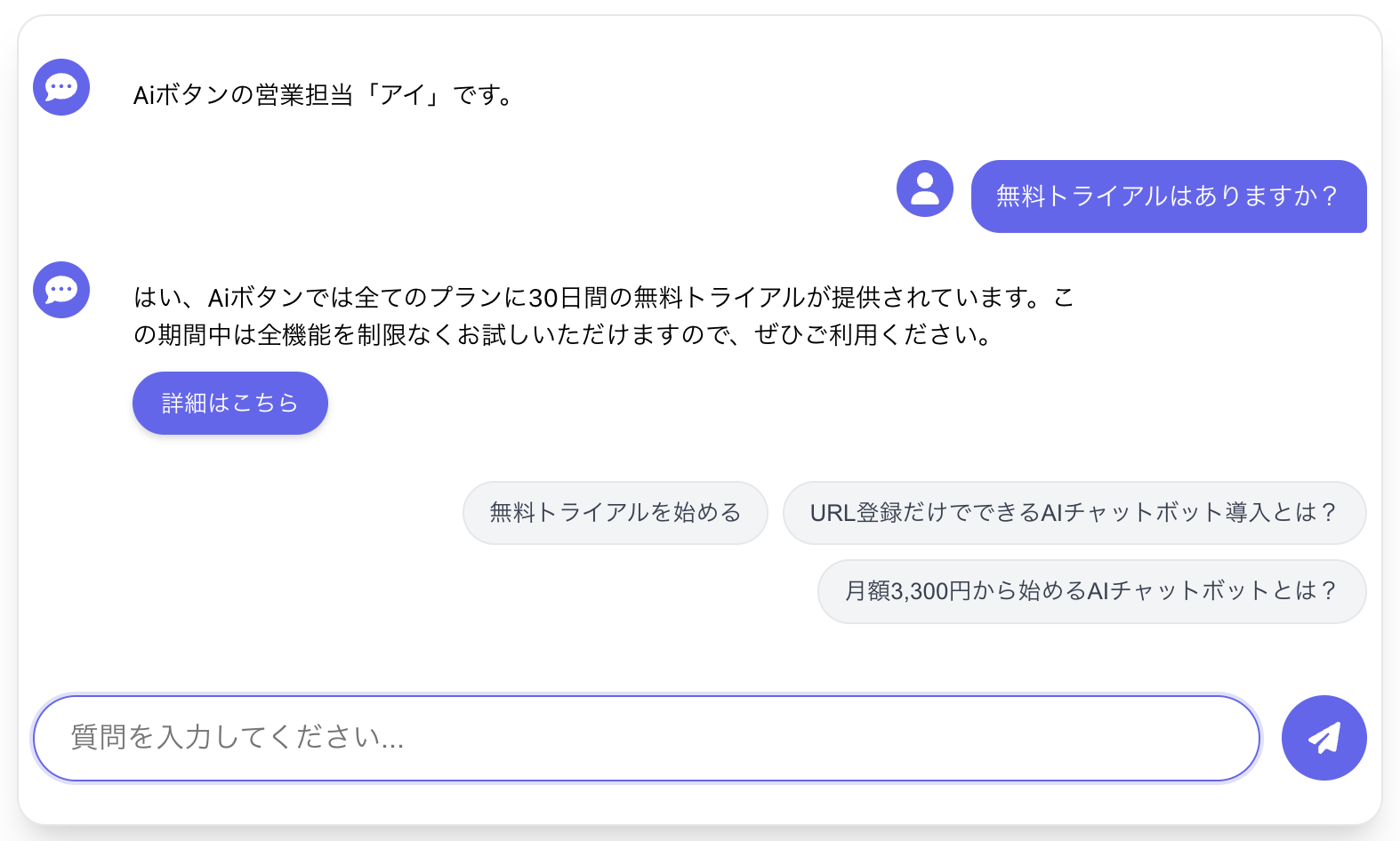Select the user avatar icon next to the question
Image resolution: width=1400 pixels, height=841 pixels.
pyautogui.click(x=925, y=188)
